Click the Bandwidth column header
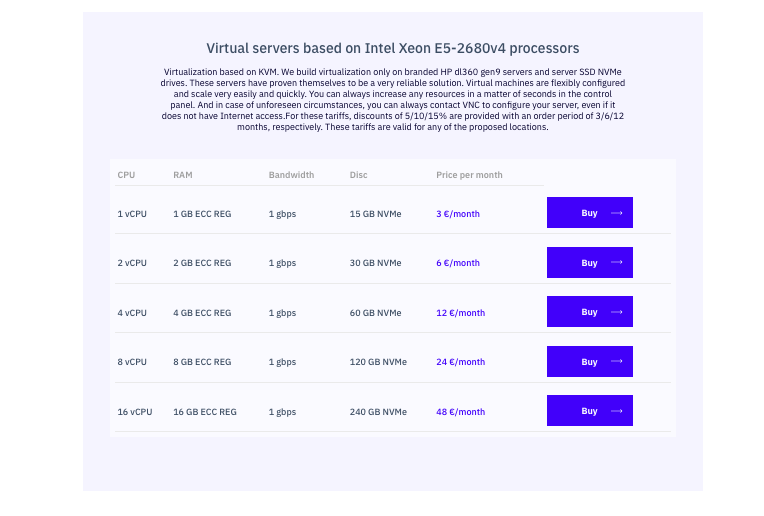 [x=291, y=175]
